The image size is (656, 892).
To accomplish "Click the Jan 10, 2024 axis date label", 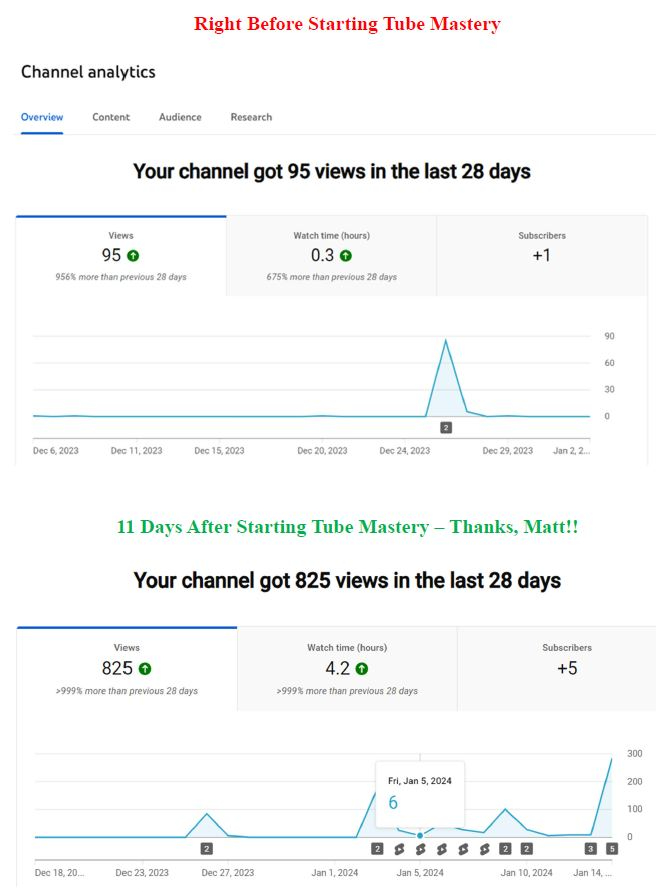I will tap(526, 873).
